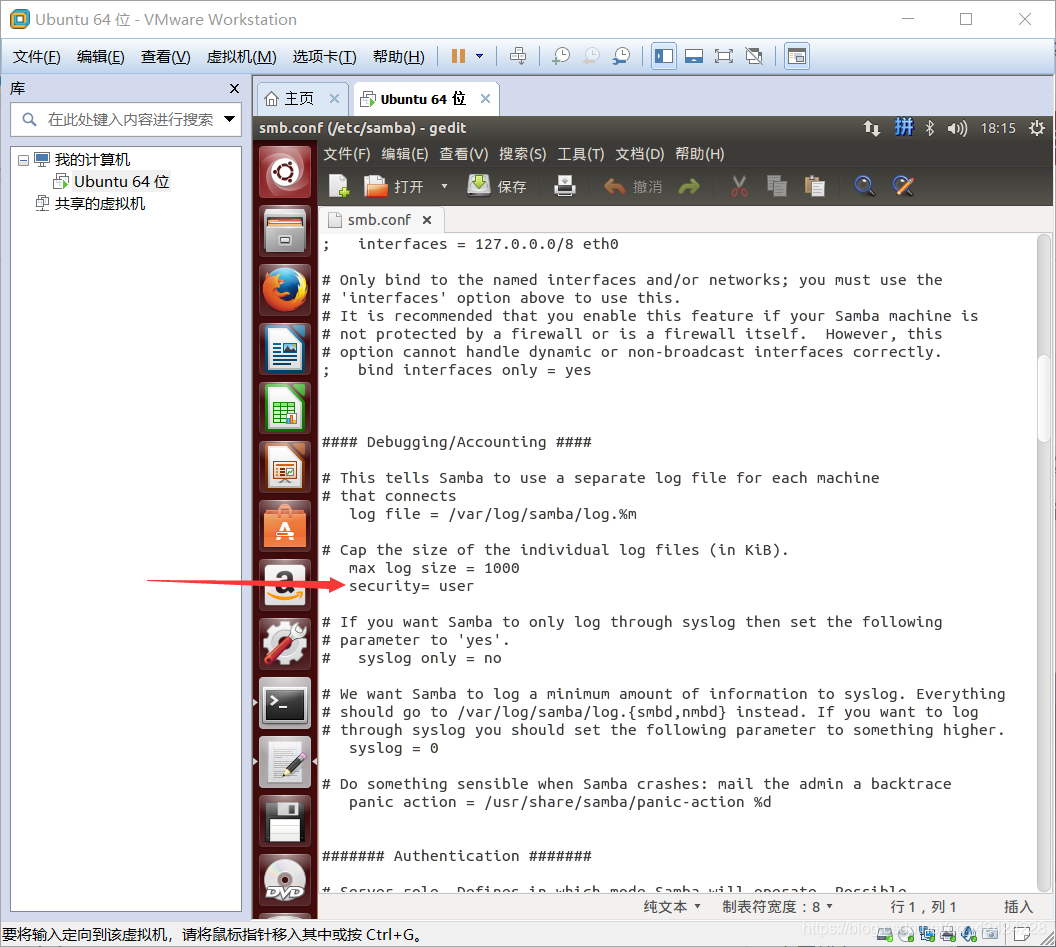
Task: Click the DVD launcher icon
Action: coord(285,880)
